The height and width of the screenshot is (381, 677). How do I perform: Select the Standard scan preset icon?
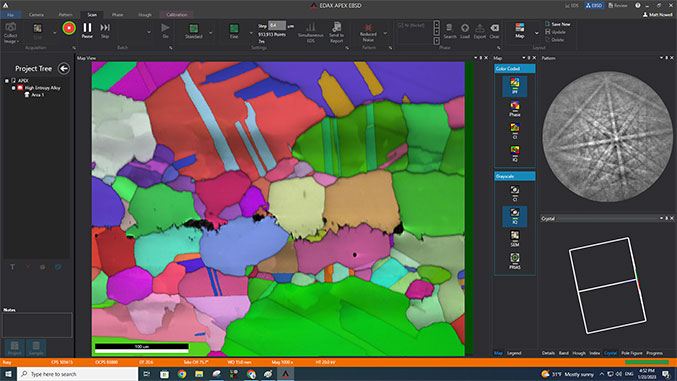pyautogui.click(x=193, y=30)
